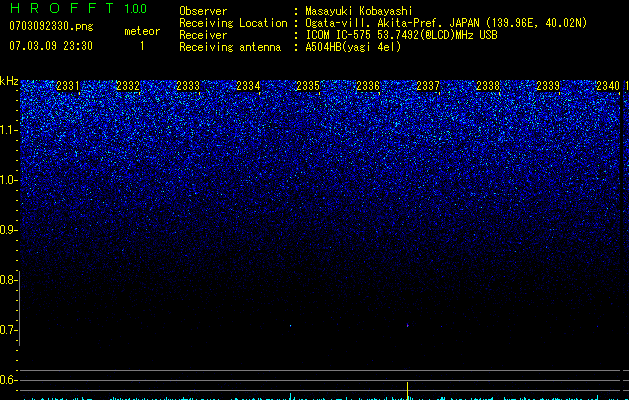Click the 1.1 kHz axis tick label
Screen dimensions: 629x400
[x=9, y=130]
